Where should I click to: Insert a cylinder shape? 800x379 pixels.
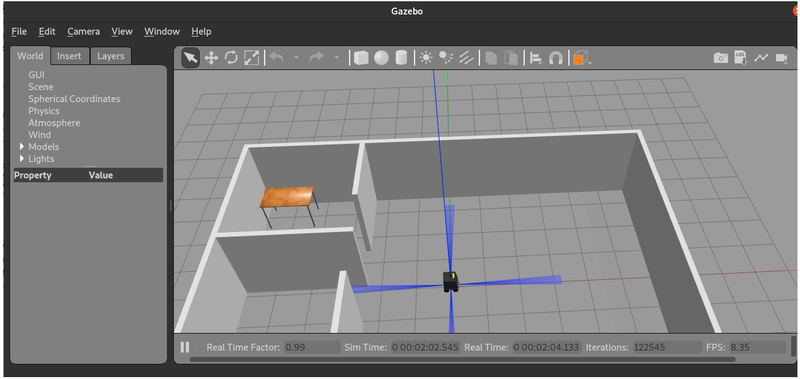point(402,58)
